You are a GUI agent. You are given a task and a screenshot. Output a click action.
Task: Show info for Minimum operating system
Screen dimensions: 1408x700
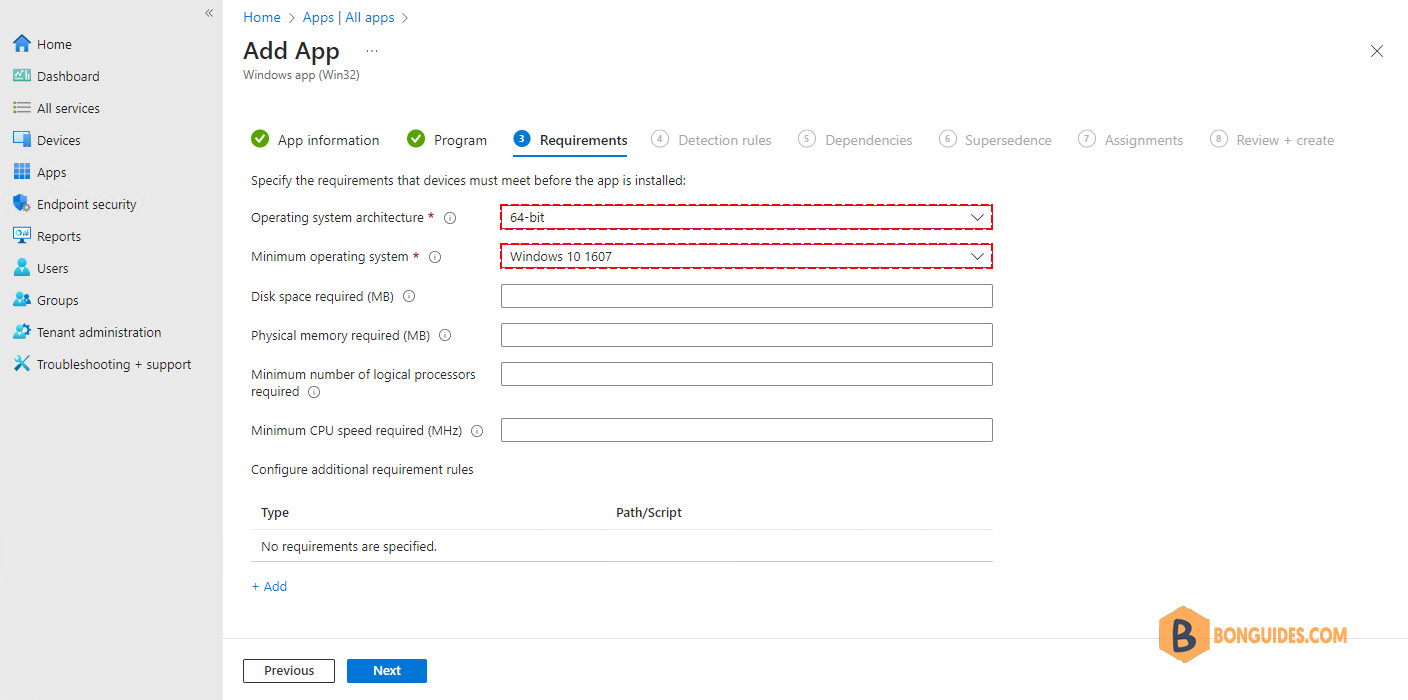click(x=435, y=257)
